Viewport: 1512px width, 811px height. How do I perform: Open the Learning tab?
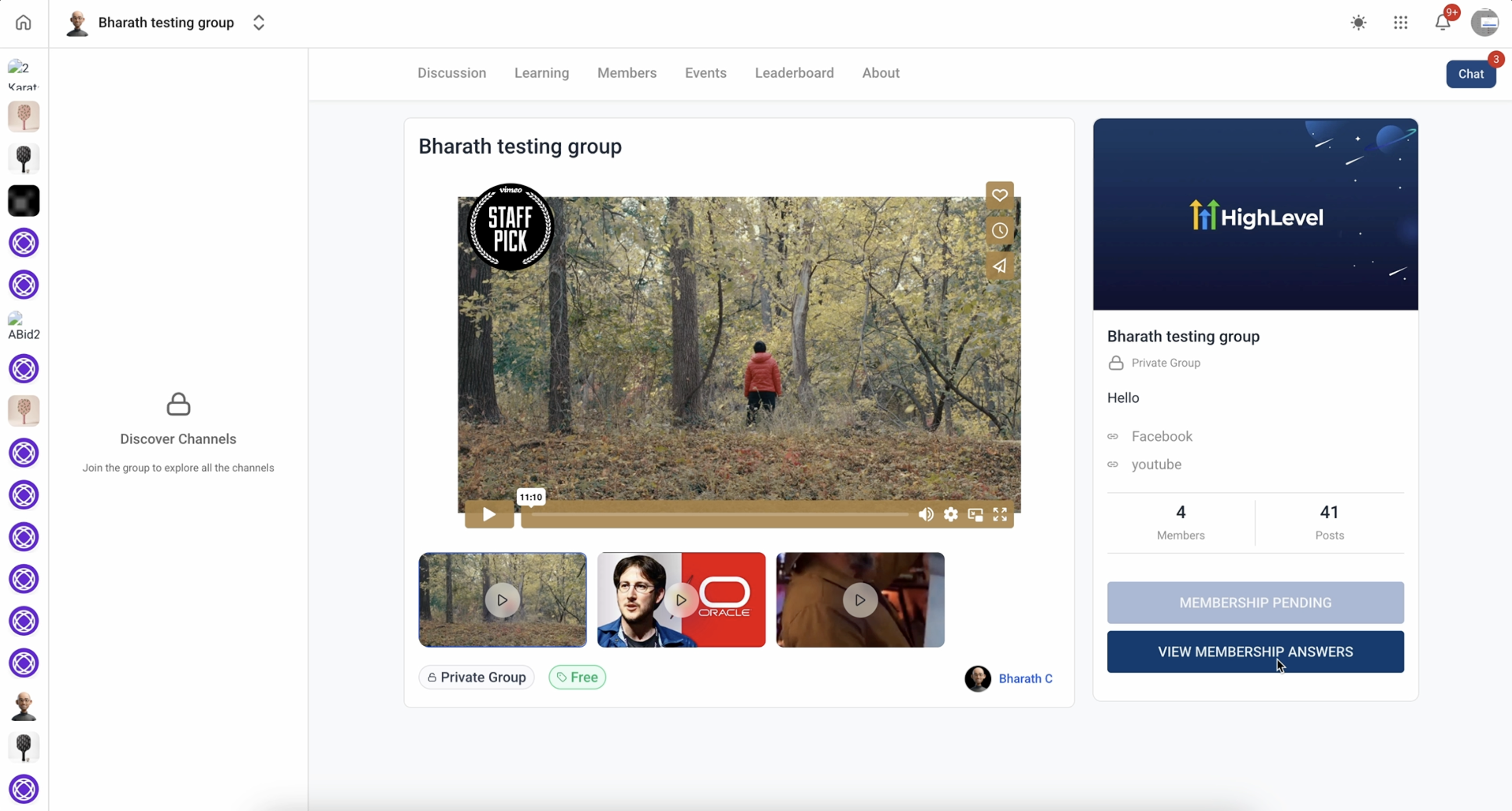pyautogui.click(x=541, y=73)
